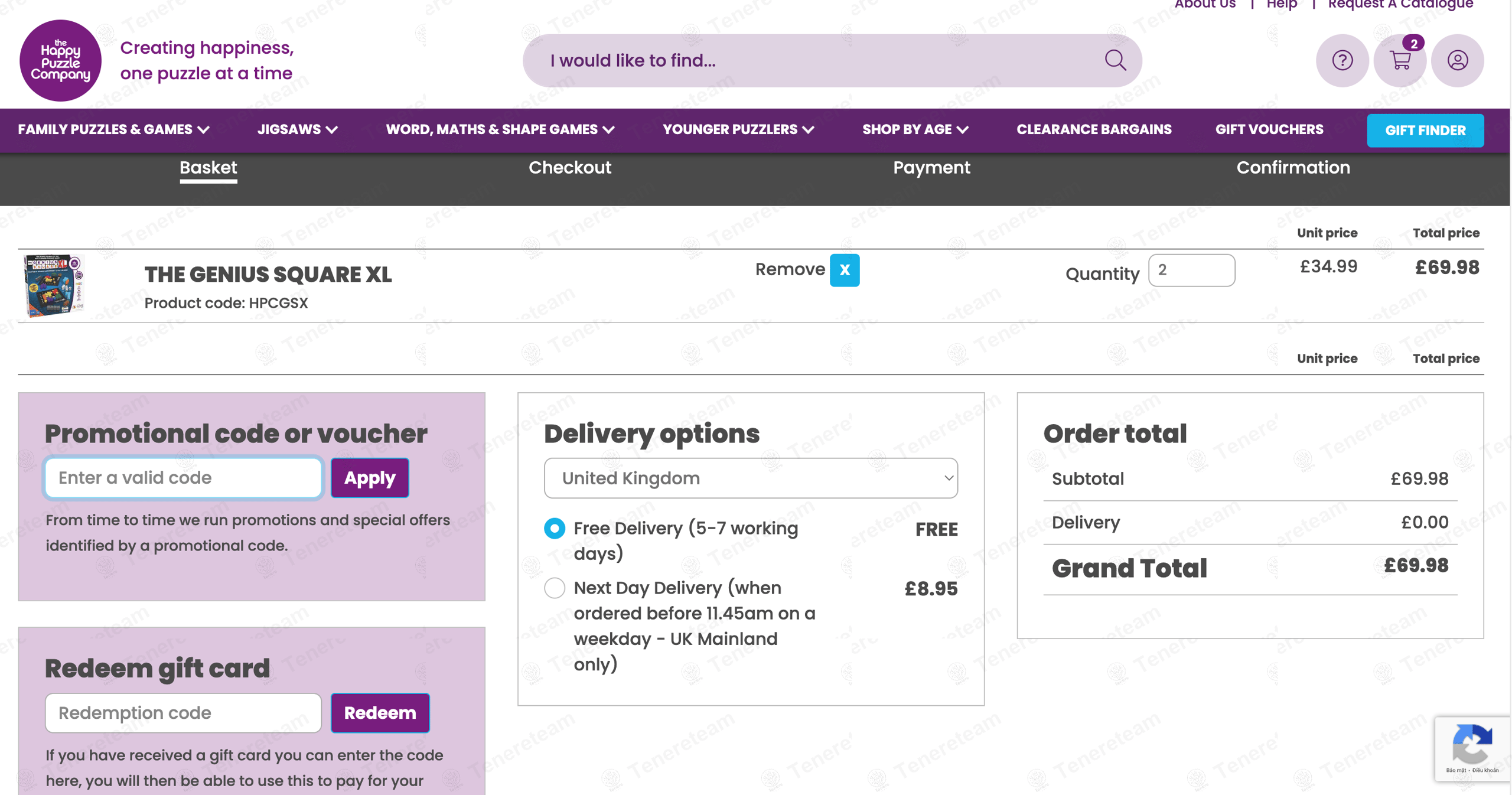The width and height of the screenshot is (1512, 795).
Task: Select Free Delivery radio option
Action: point(555,528)
